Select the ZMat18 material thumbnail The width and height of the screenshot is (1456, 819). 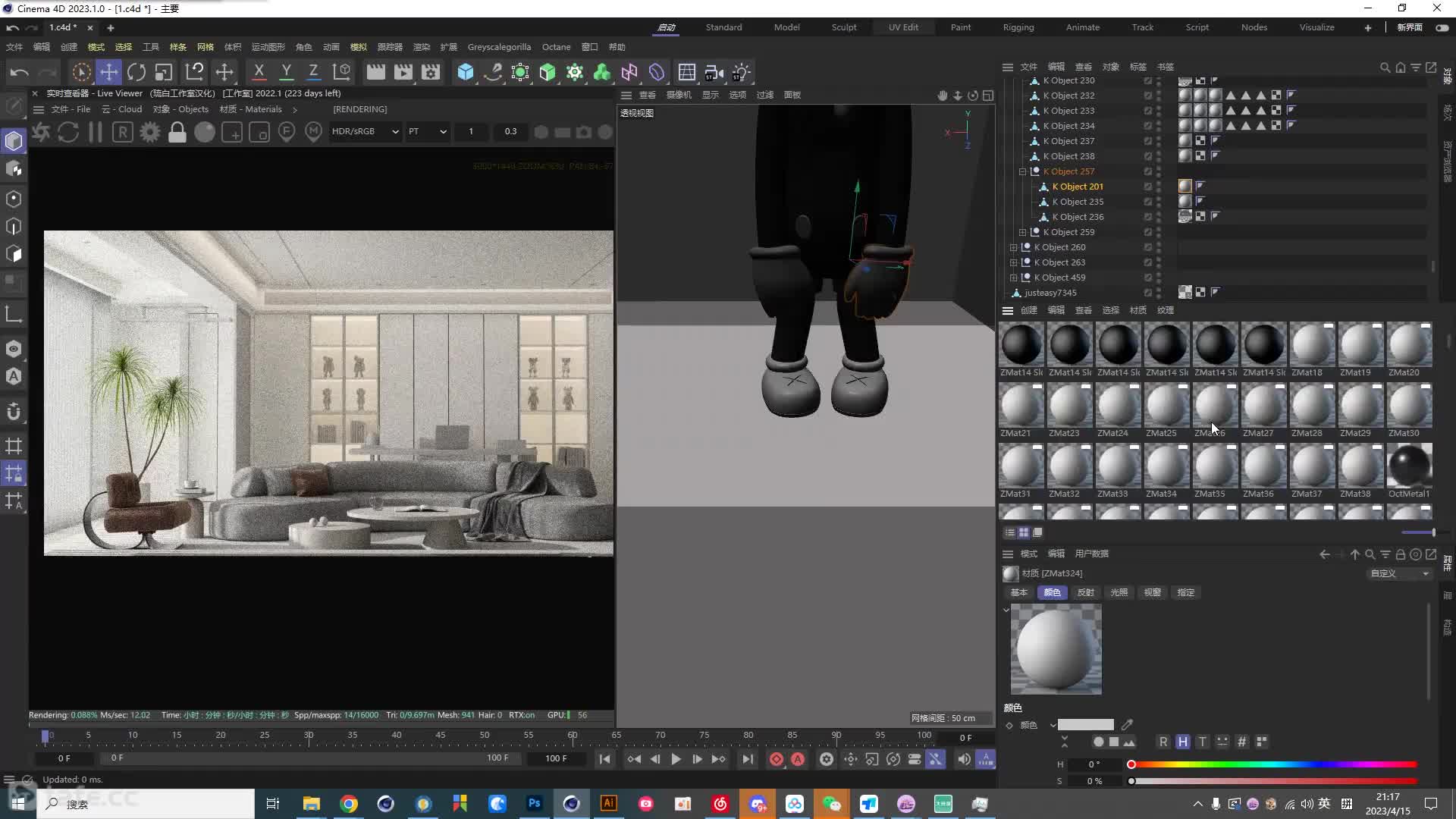pos(1312,344)
